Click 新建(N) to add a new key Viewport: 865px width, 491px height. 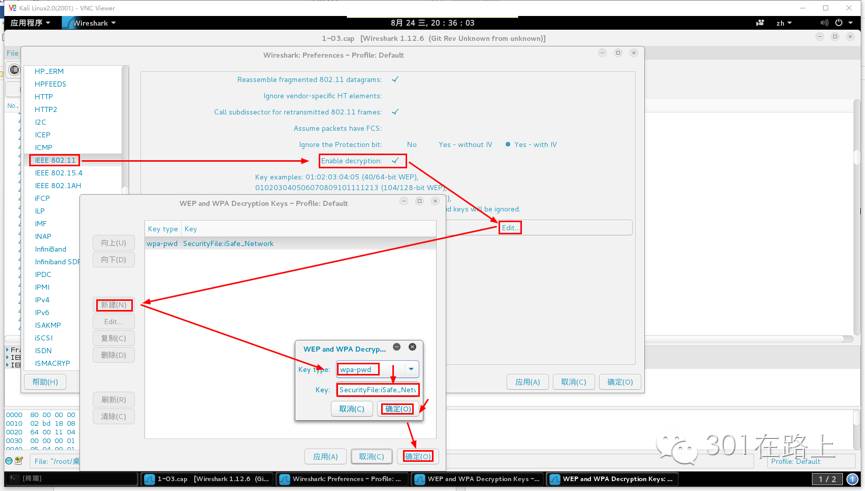(114, 305)
